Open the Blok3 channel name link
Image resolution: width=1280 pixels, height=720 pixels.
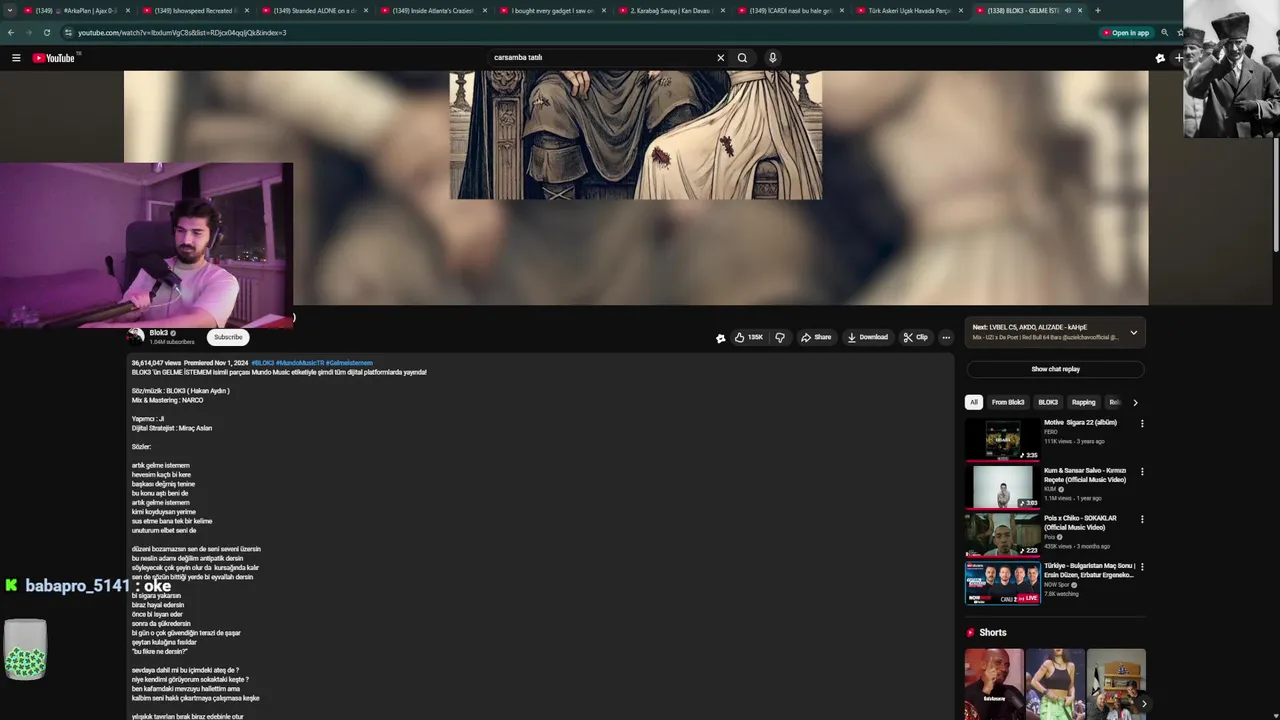(x=158, y=333)
